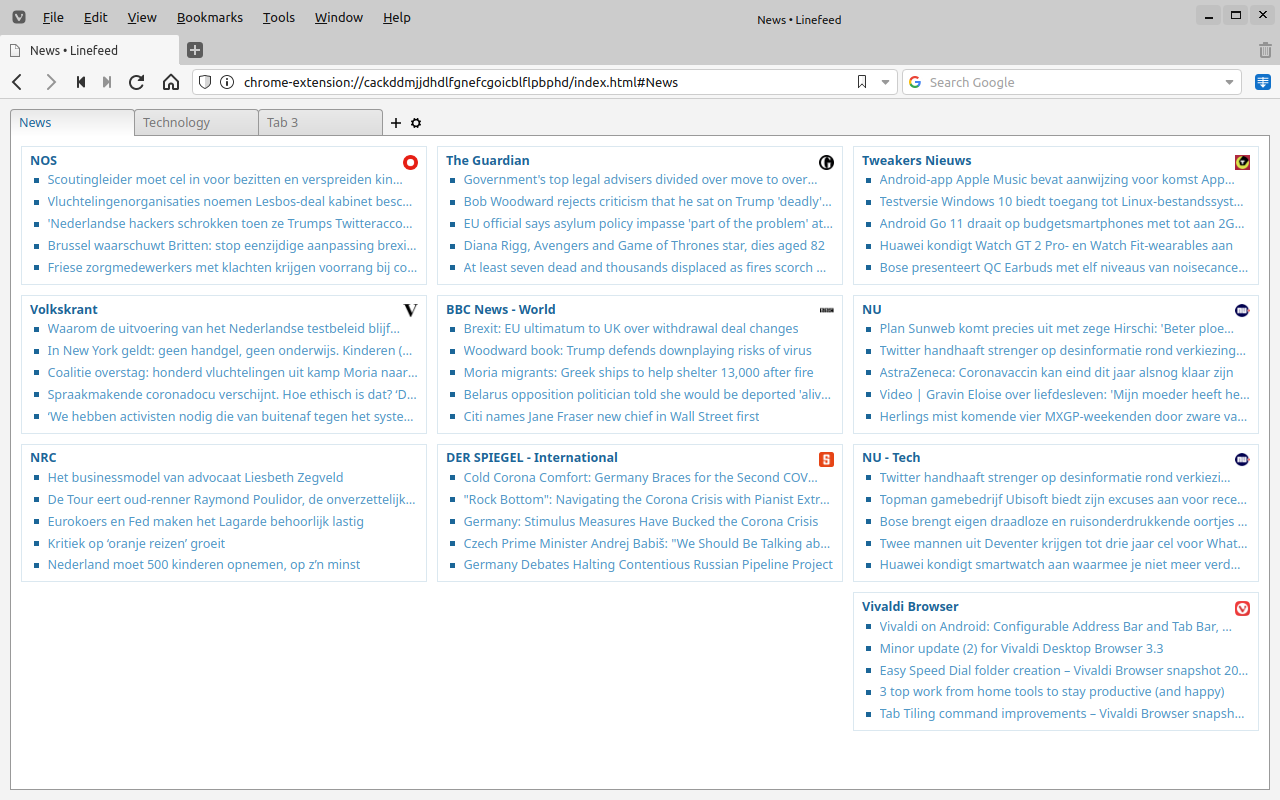The width and height of the screenshot is (1280, 800).
Task: Expand the address bar dropdown arrow
Action: click(x=885, y=82)
